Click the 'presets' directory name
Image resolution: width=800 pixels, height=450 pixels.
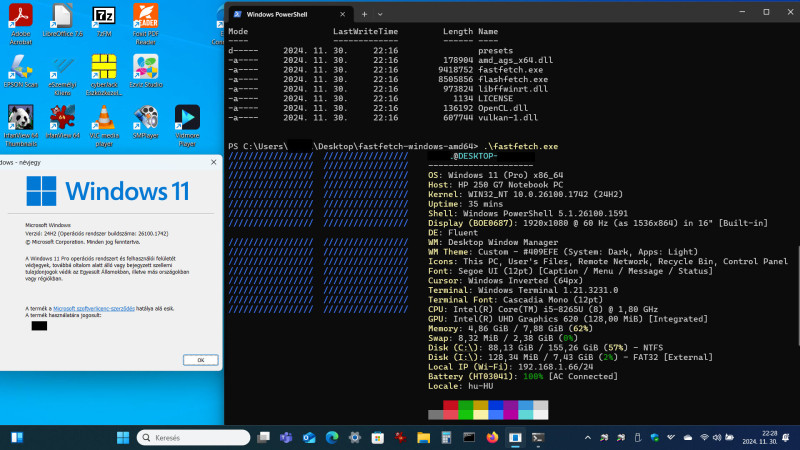coord(495,51)
